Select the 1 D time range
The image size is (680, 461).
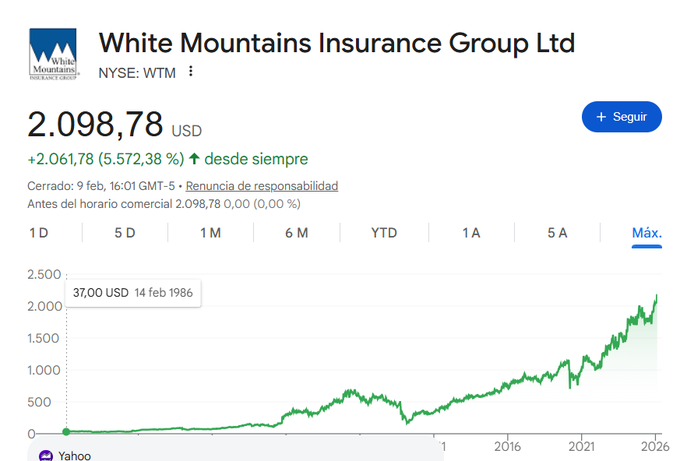[39, 233]
